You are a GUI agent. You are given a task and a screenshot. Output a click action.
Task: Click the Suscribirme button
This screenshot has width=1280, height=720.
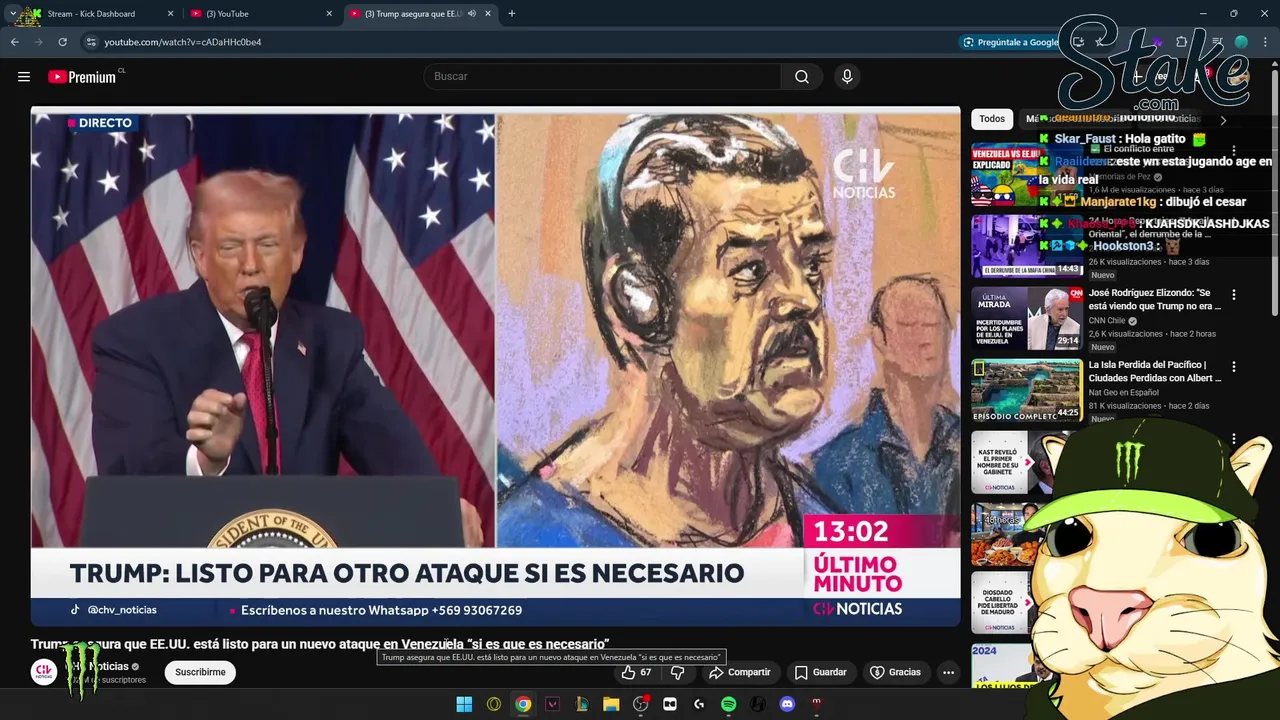[x=200, y=672]
